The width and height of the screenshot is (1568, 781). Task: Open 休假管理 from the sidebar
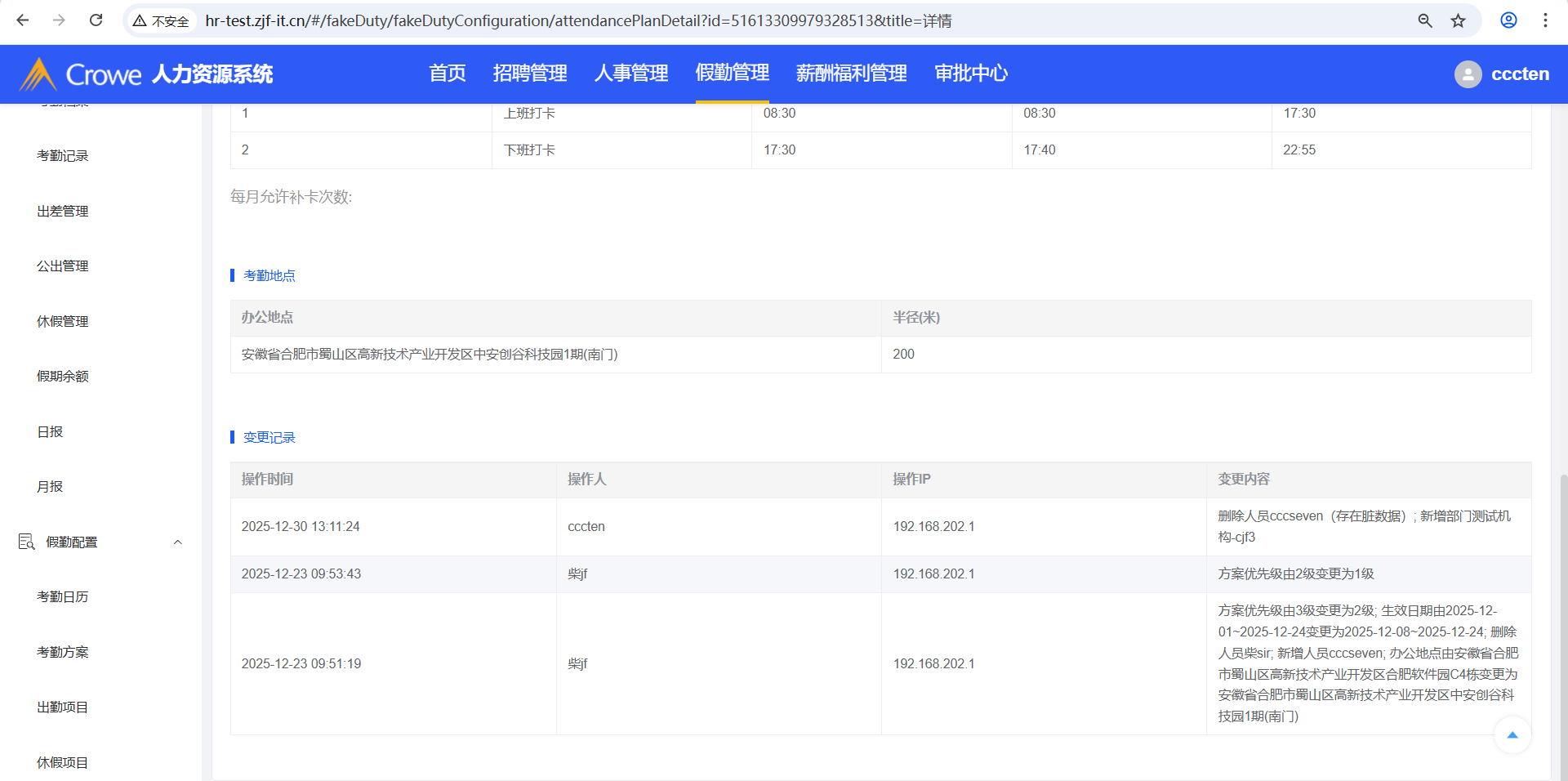point(63,322)
